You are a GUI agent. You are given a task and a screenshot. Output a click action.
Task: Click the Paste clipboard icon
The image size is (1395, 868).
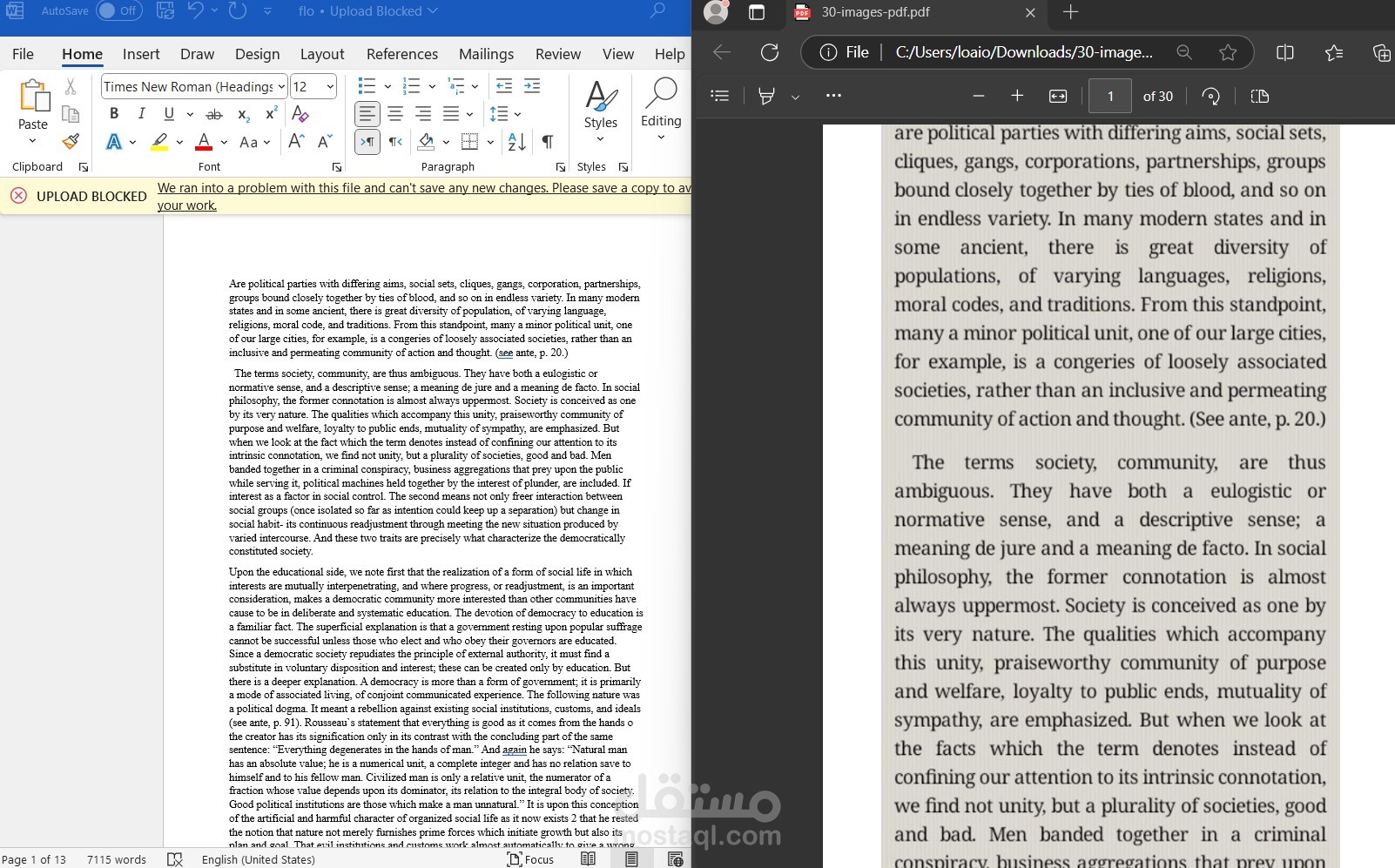[x=33, y=96]
